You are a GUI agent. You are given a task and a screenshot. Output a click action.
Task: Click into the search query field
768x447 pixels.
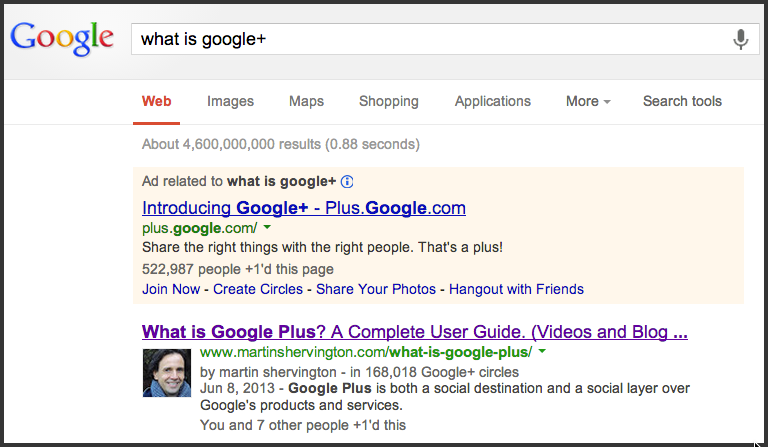pyautogui.click(x=431, y=39)
